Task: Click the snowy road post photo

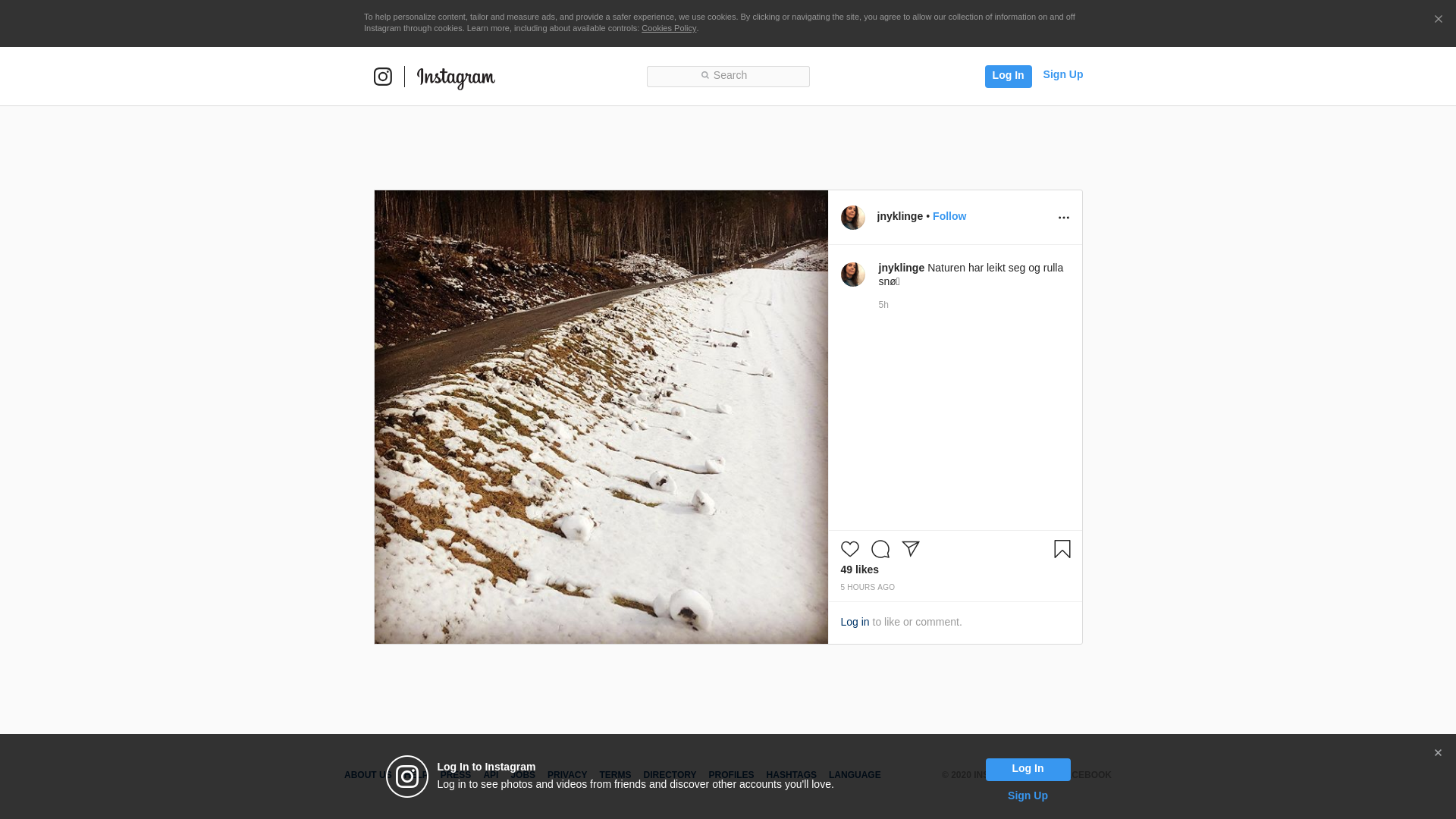Action: click(x=601, y=417)
